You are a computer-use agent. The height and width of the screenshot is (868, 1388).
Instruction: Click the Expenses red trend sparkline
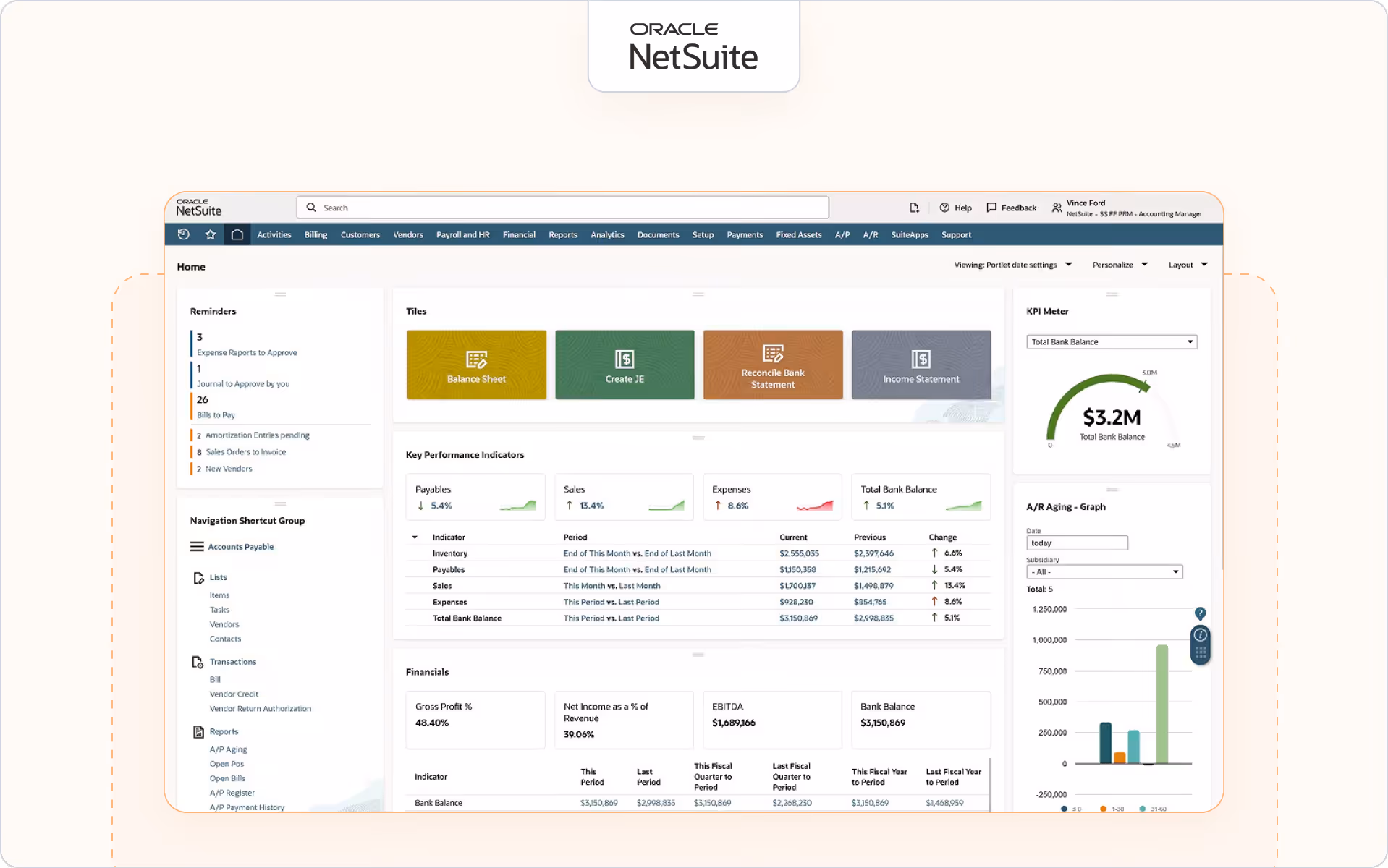click(x=815, y=506)
